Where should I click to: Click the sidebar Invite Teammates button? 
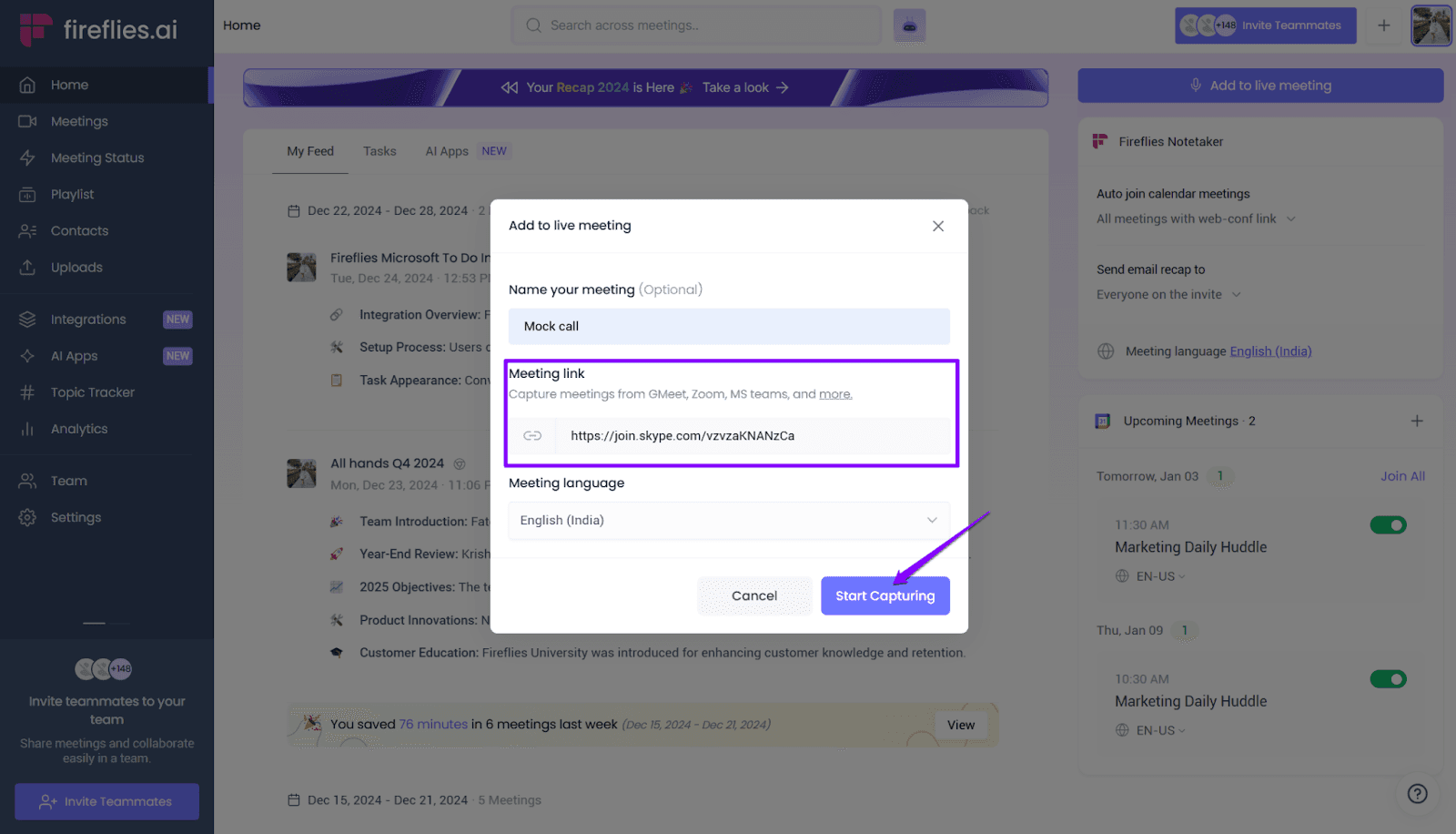tap(106, 801)
